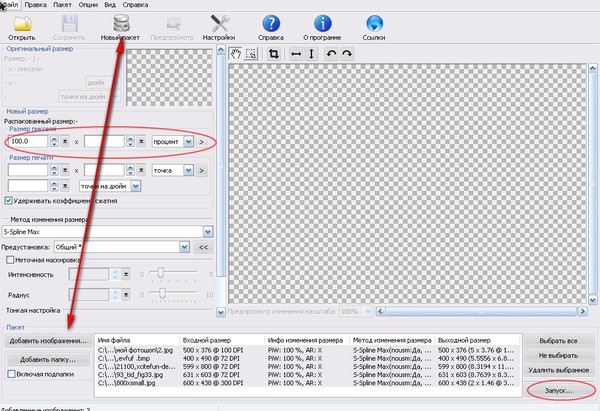This screenshot has height=411, width=600.
Task: Click the Выходной размер column header
Action: tap(478, 340)
